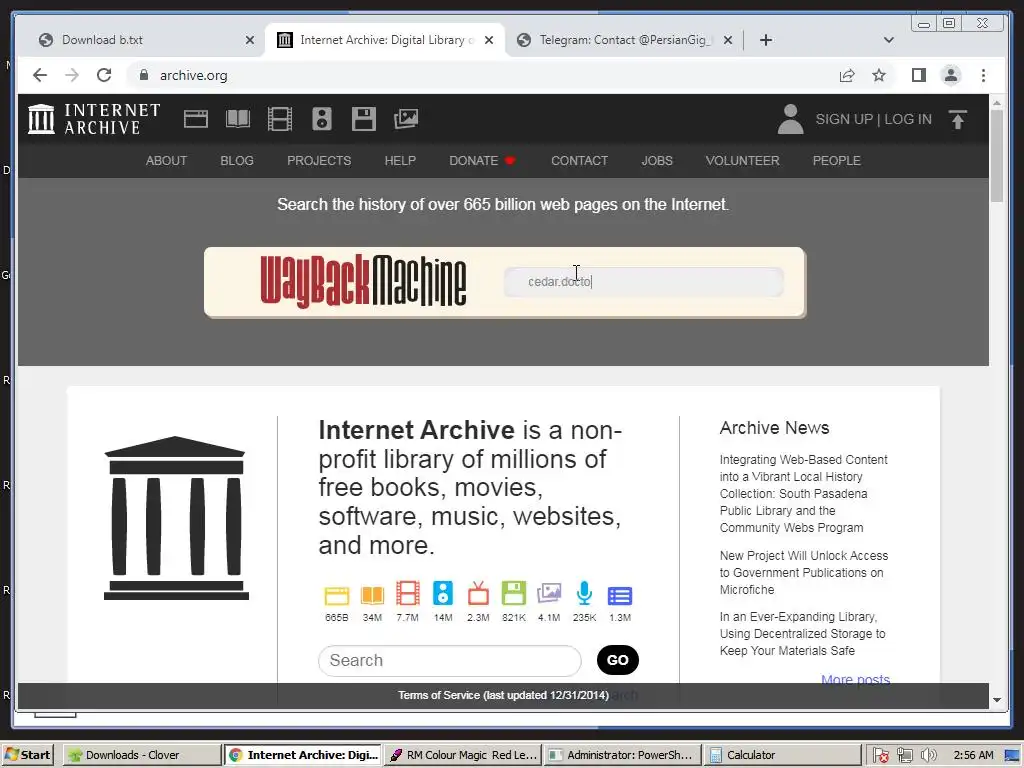Open the red video icon labeled 7.7M
1024x768 pixels.
click(408, 594)
